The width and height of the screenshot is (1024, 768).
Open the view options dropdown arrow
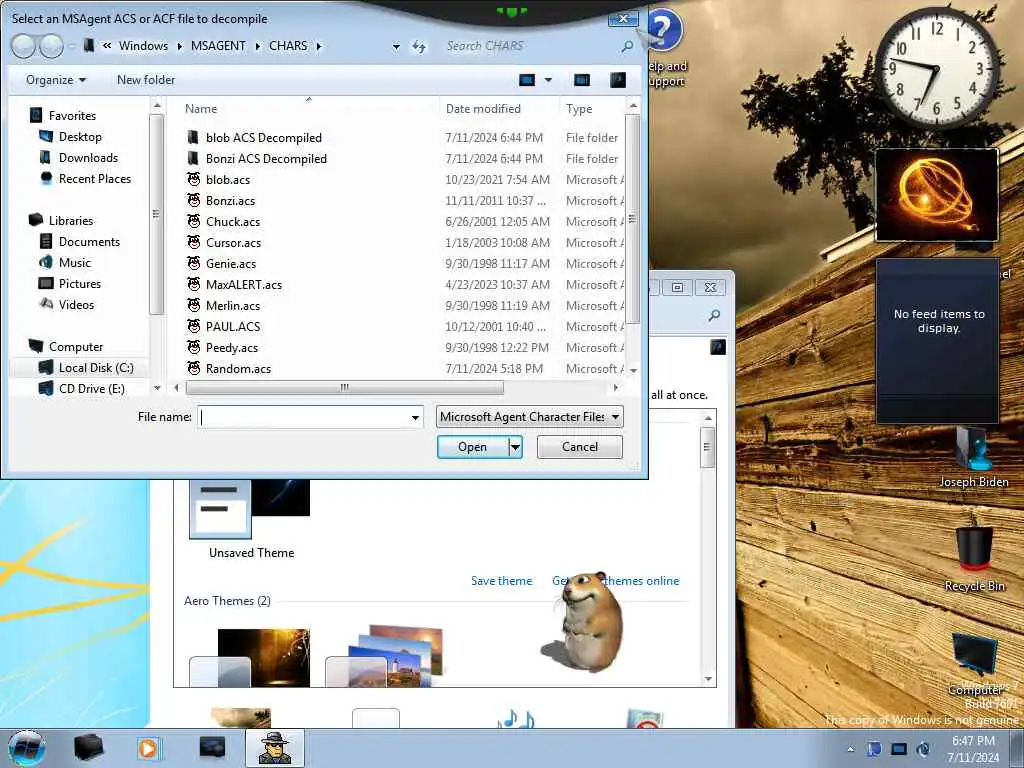click(x=548, y=80)
